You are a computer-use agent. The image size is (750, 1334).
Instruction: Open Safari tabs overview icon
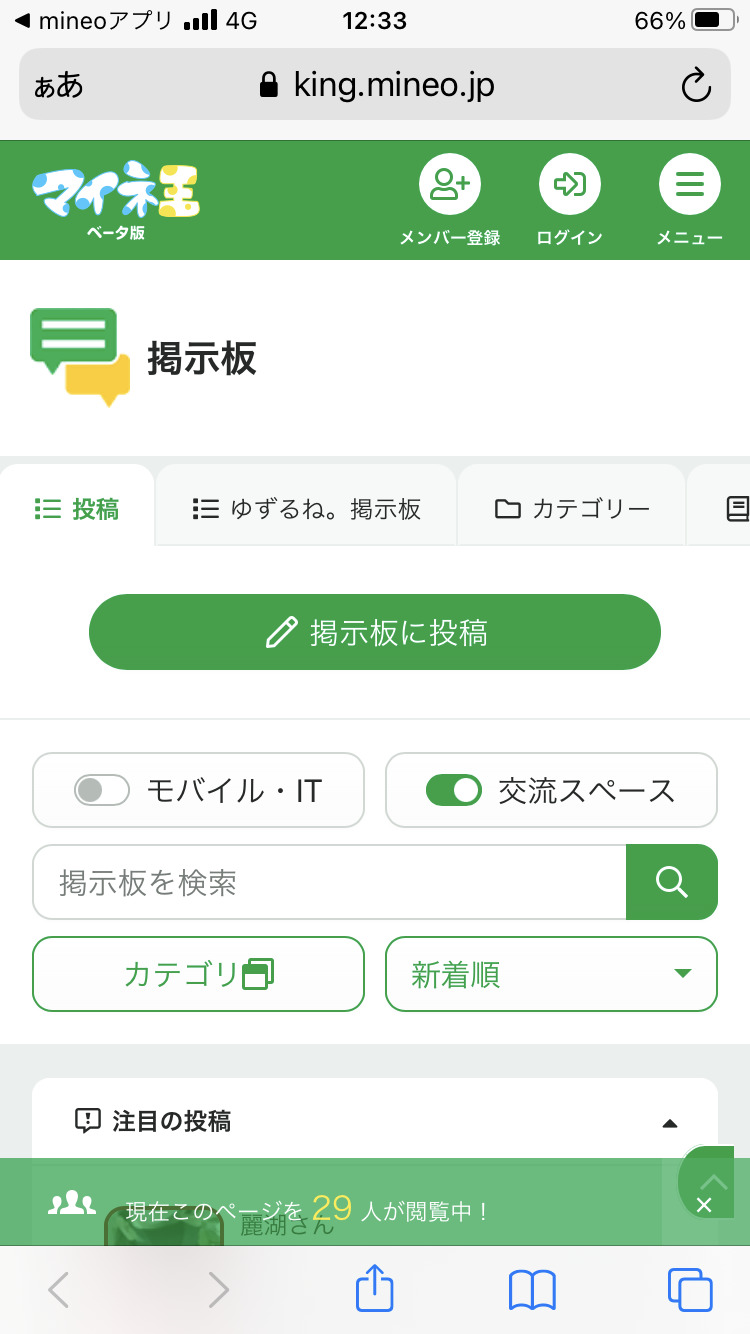pos(689,1289)
